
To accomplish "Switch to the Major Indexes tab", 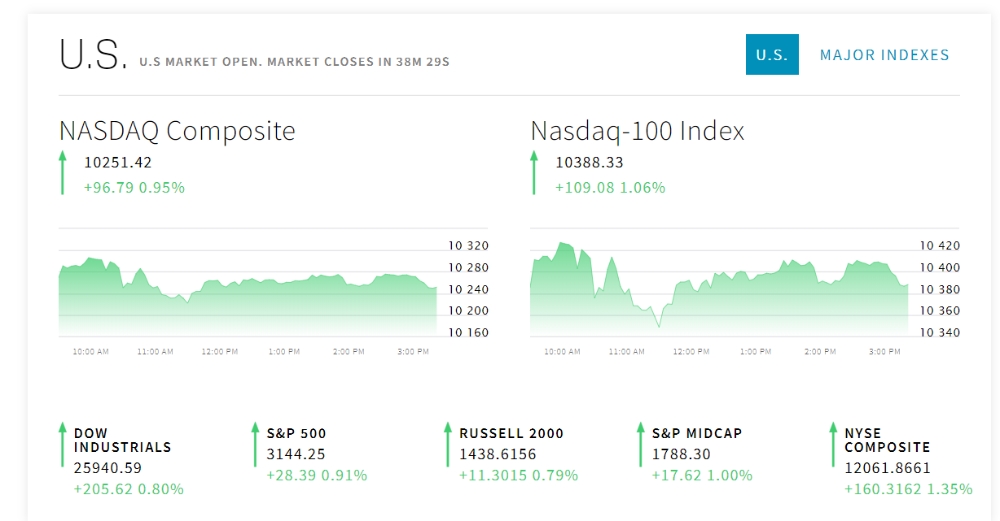I will click(x=884, y=55).
